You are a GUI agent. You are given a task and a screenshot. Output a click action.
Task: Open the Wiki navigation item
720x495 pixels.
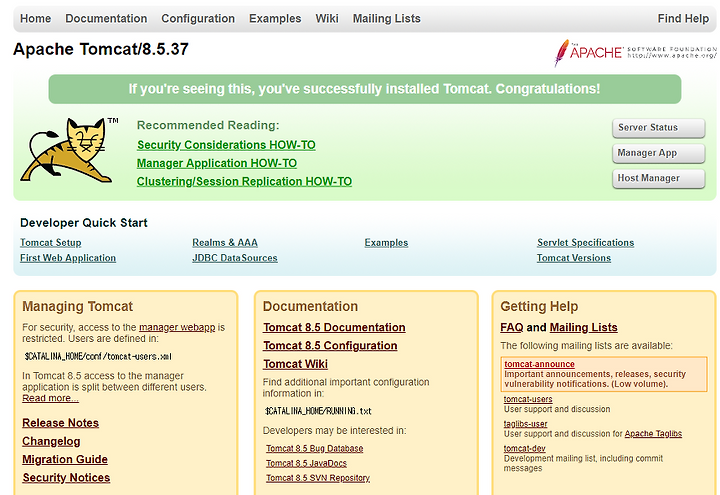327,18
